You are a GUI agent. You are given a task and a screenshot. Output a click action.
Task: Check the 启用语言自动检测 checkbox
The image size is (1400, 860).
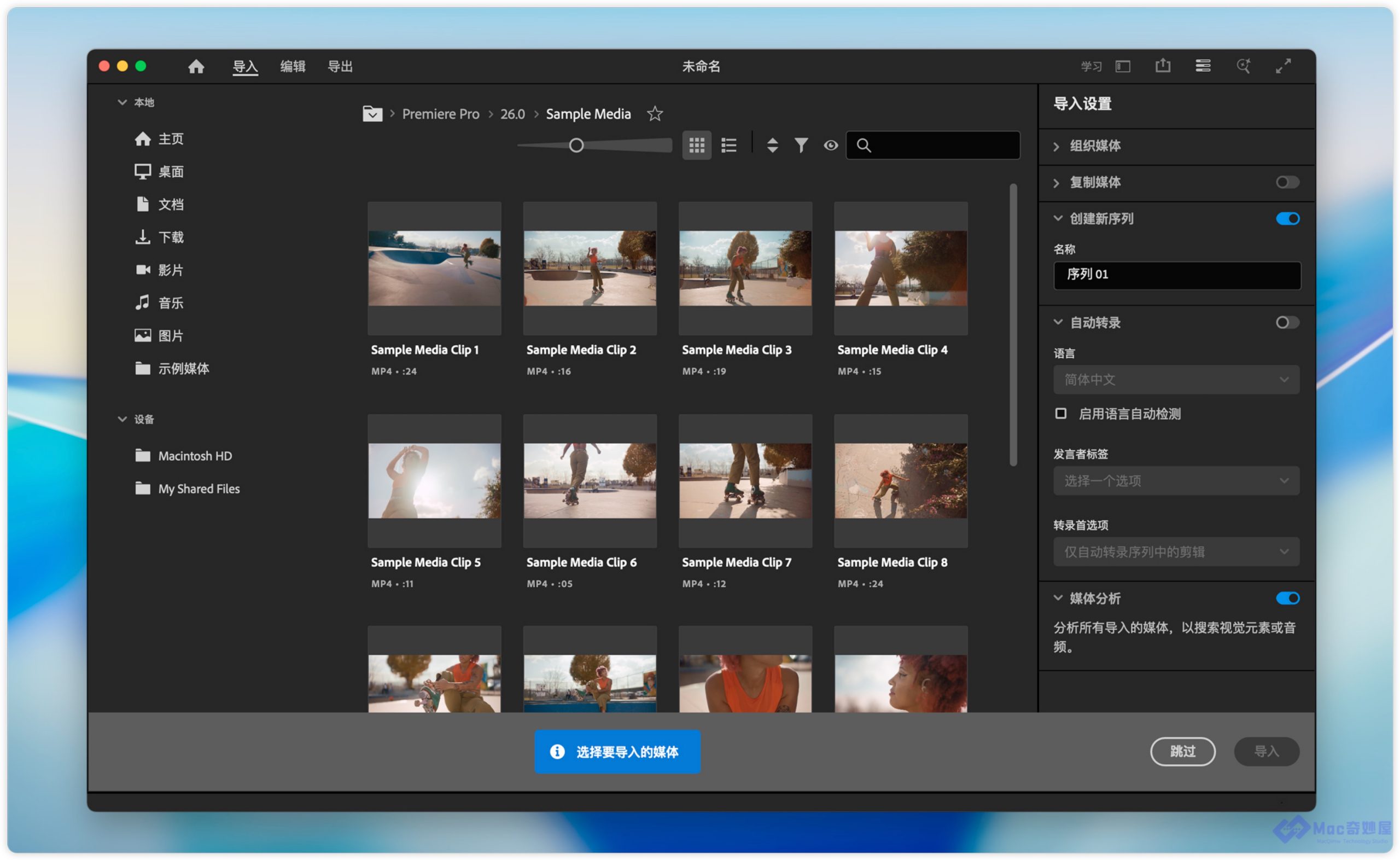[x=1060, y=414]
